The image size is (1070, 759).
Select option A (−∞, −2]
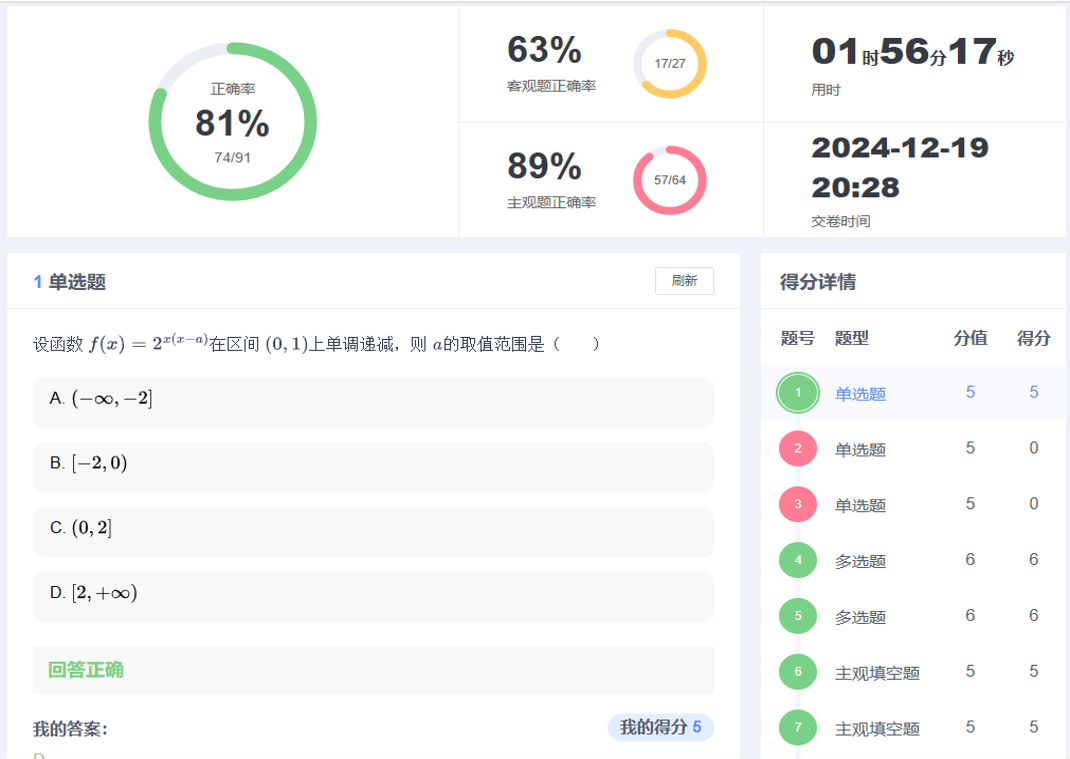pos(373,399)
